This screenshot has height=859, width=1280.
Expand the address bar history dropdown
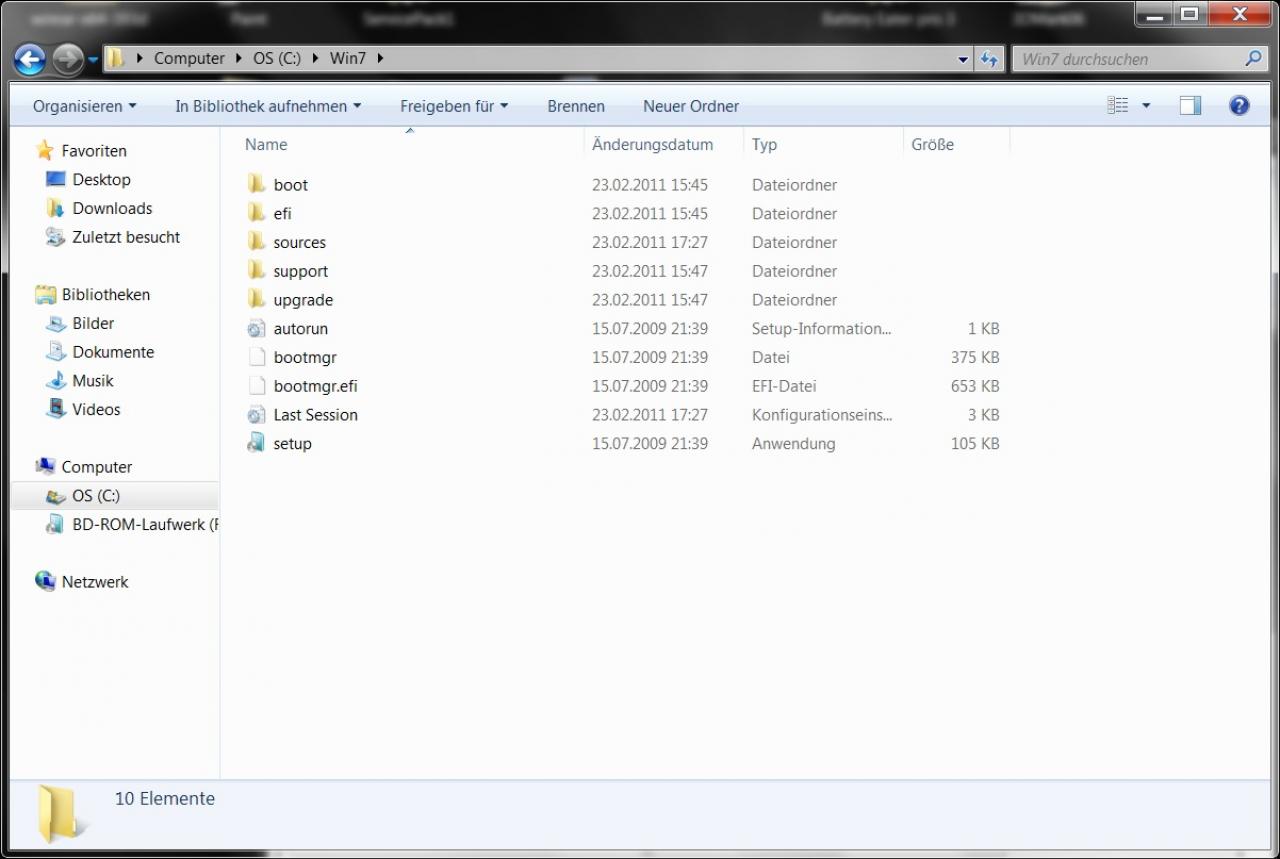coord(963,59)
